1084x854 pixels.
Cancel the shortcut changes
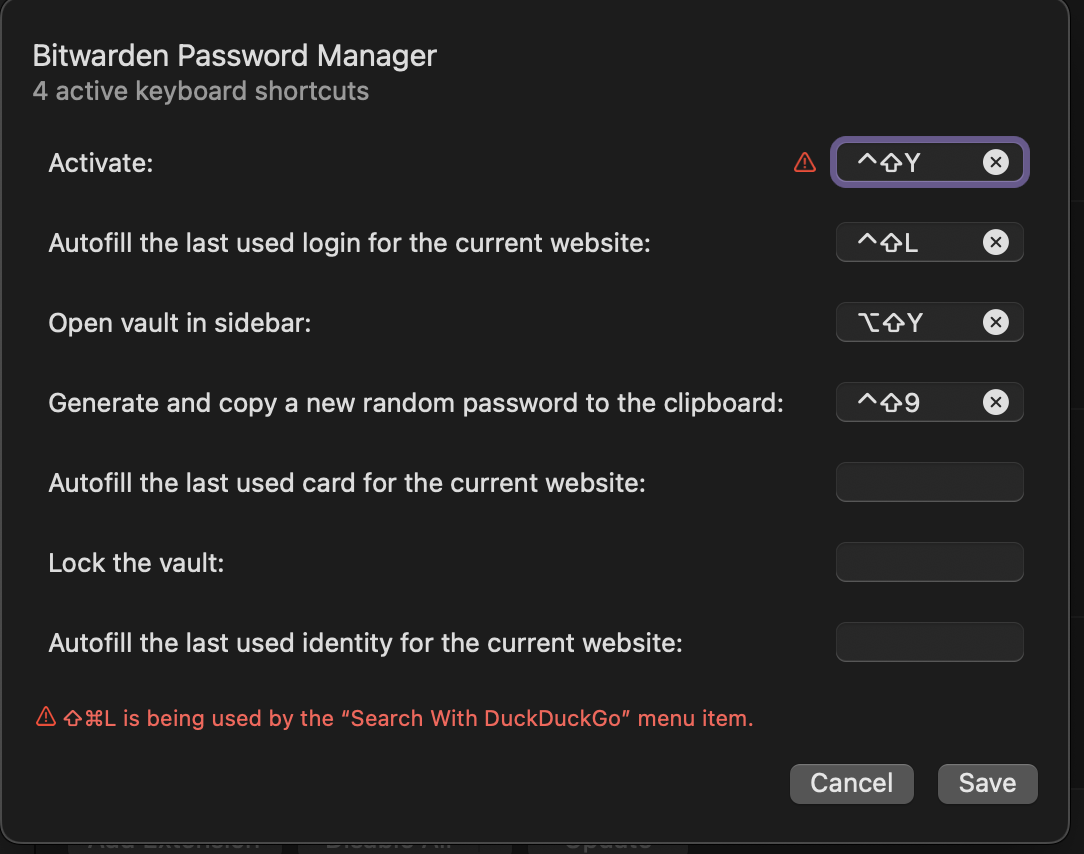pos(851,783)
